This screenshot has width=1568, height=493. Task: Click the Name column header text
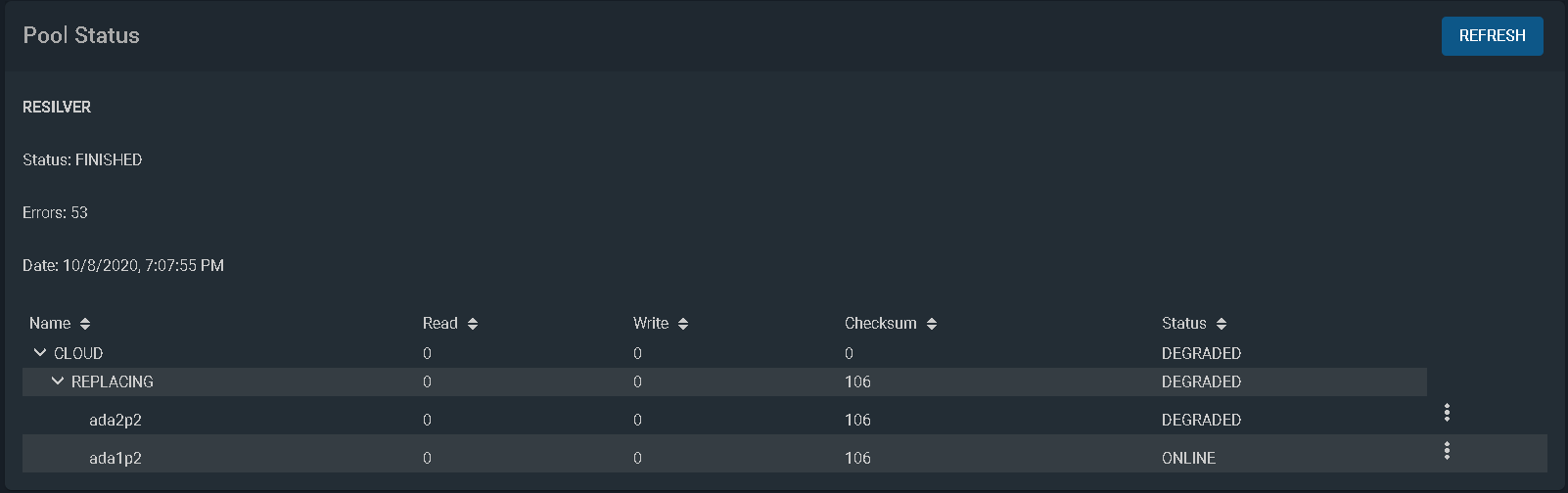coord(50,324)
